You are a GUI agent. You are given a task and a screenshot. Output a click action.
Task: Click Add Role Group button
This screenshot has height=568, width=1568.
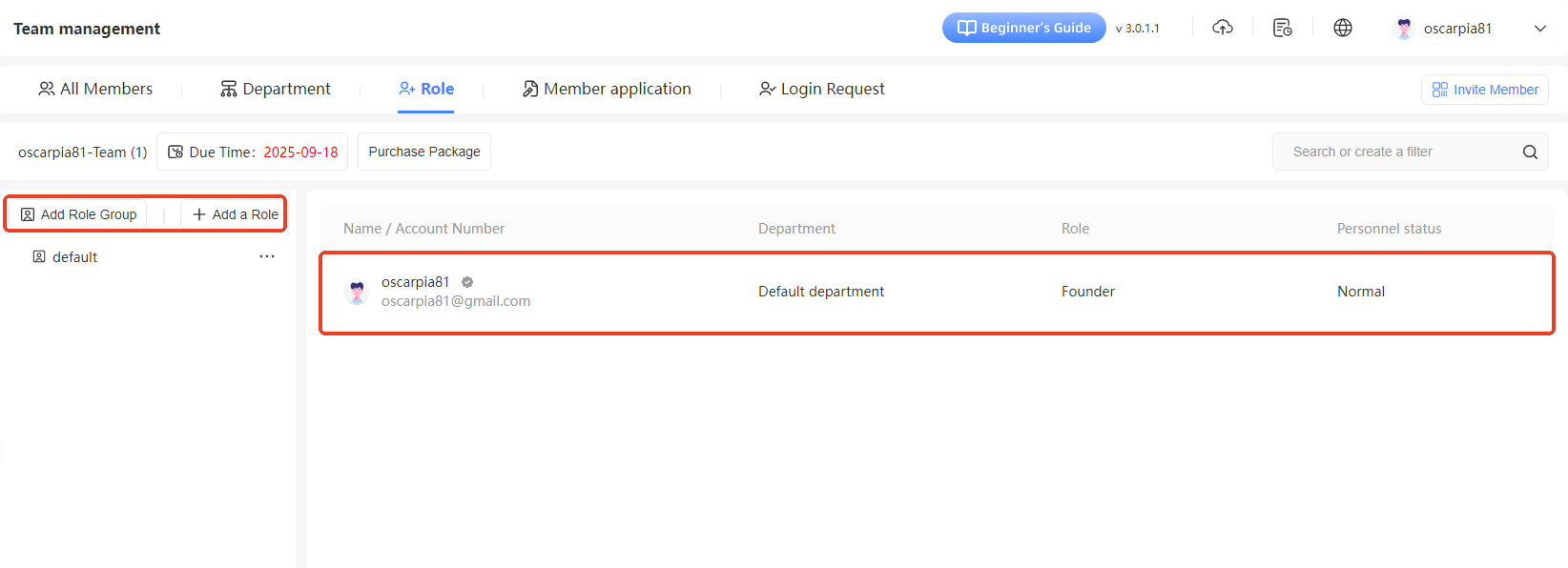tap(79, 214)
